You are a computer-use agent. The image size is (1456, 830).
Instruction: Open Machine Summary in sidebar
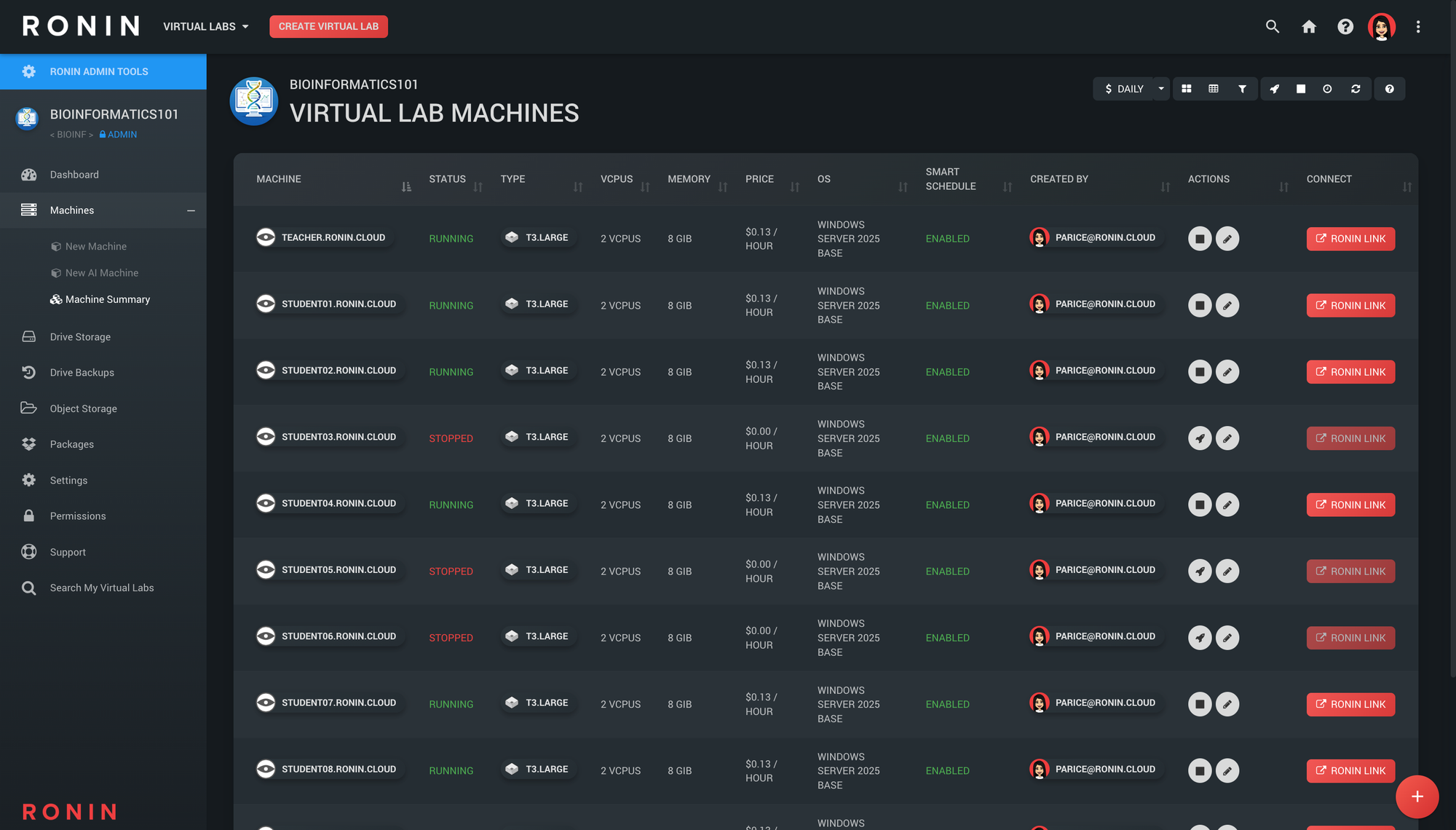(107, 299)
